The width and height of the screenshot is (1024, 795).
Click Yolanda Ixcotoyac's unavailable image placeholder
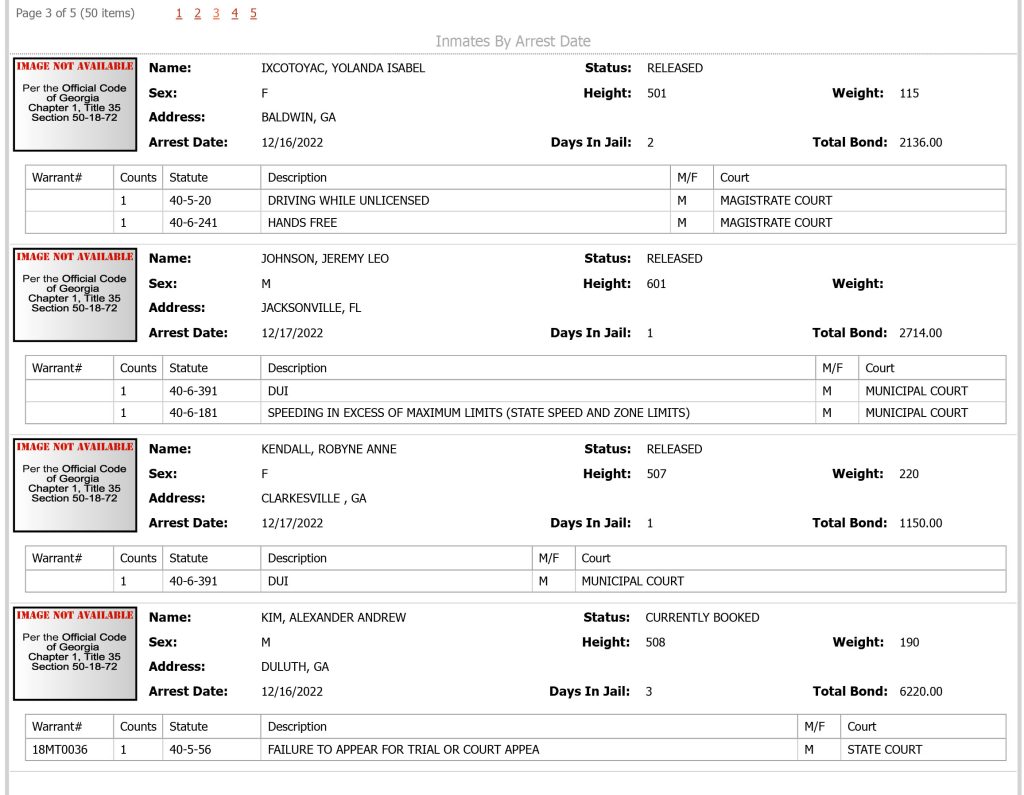pyautogui.click(x=75, y=105)
